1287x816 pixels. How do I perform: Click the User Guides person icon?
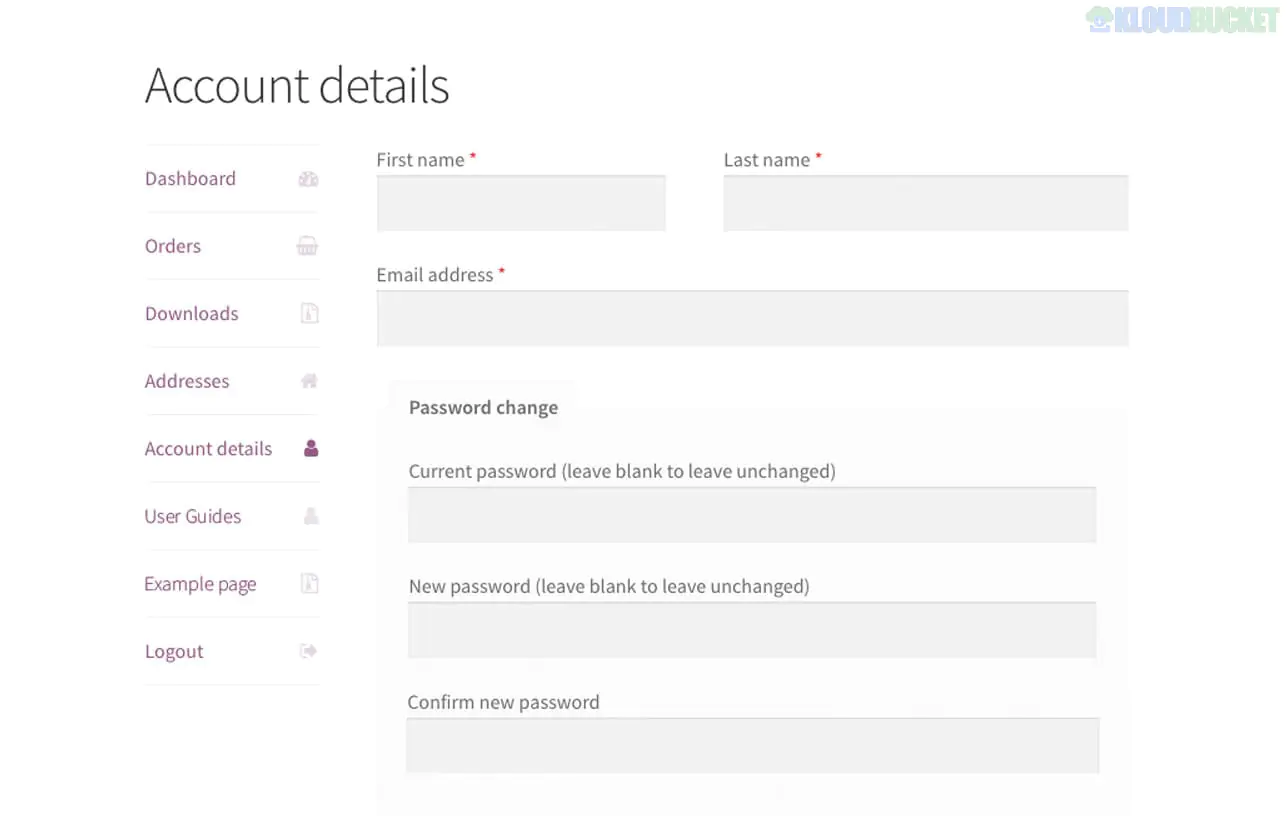(x=311, y=516)
